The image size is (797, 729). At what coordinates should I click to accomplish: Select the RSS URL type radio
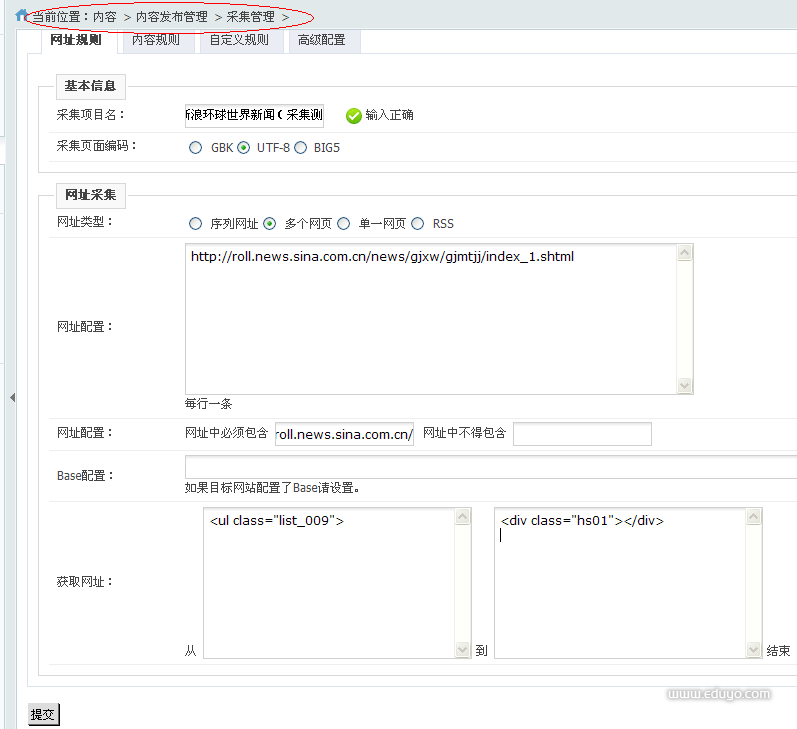tap(417, 223)
